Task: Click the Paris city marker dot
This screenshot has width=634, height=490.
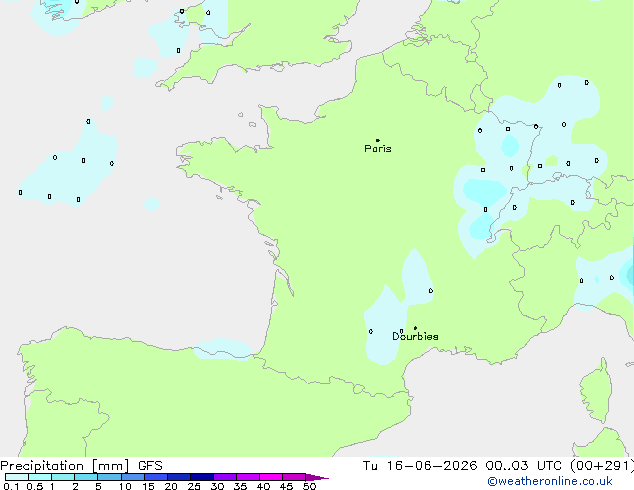Action: (x=378, y=140)
